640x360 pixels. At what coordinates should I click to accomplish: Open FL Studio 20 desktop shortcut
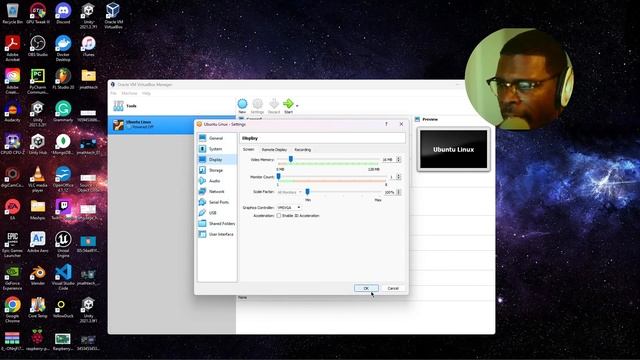coord(63,79)
